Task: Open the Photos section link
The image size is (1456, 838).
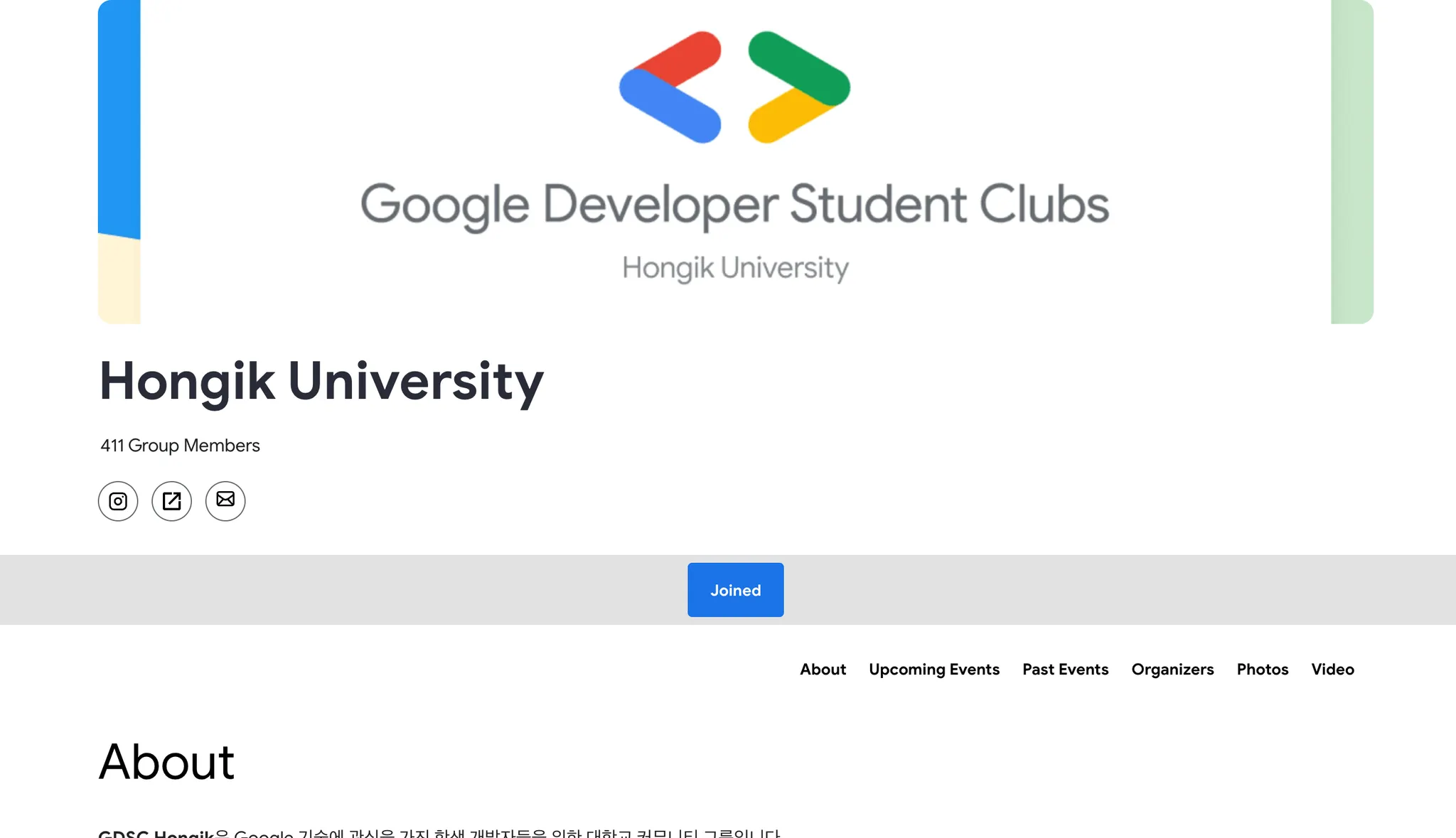Action: [1262, 670]
